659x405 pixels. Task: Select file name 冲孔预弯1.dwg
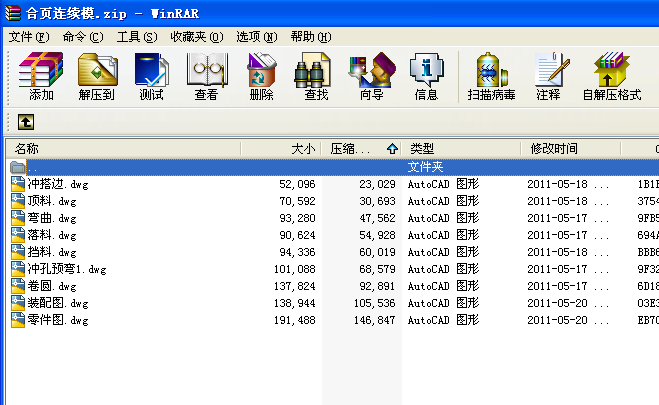coord(67,269)
